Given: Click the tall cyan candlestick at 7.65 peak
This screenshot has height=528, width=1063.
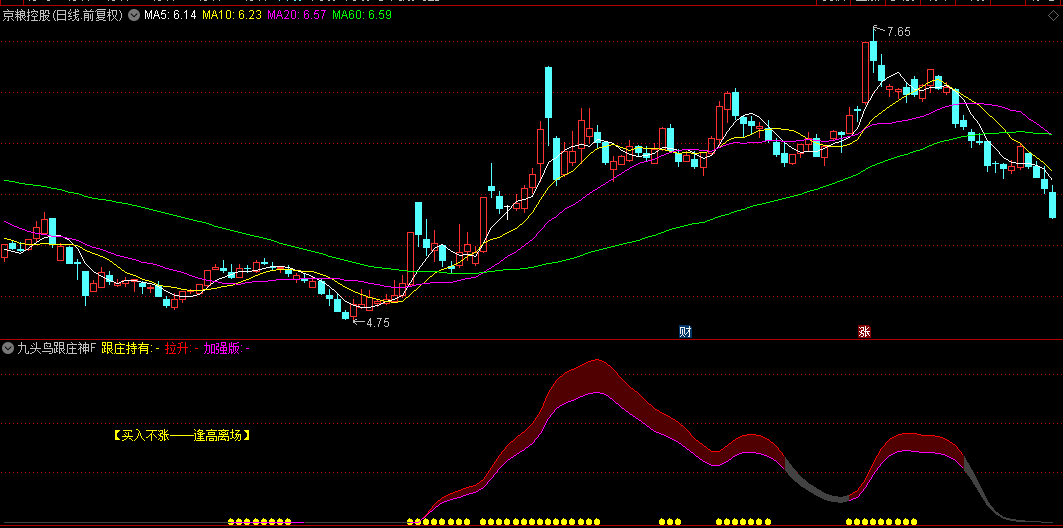Looking at the screenshot, I should coord(874,53).
